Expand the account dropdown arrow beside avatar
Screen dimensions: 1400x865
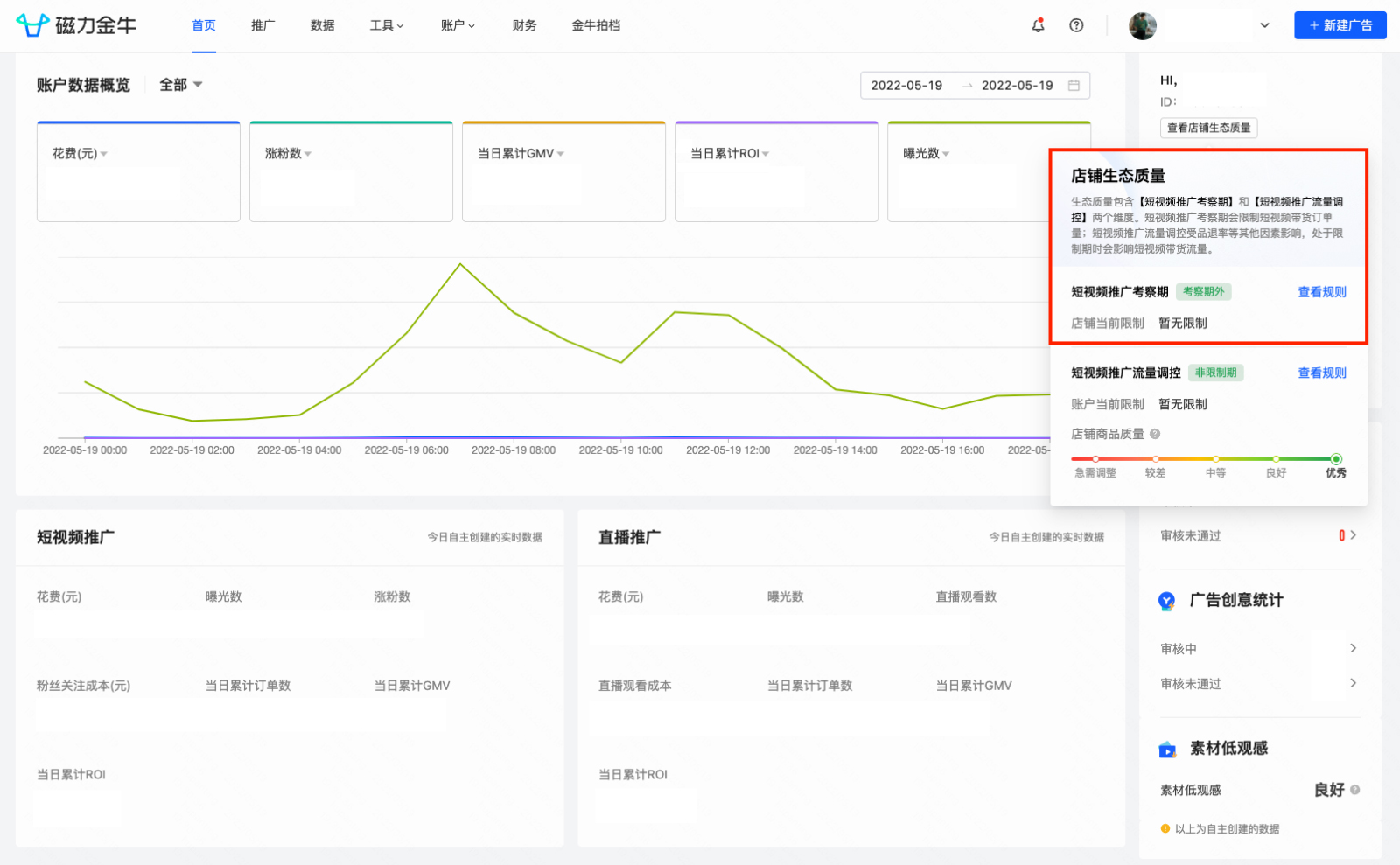point(1264,25)
